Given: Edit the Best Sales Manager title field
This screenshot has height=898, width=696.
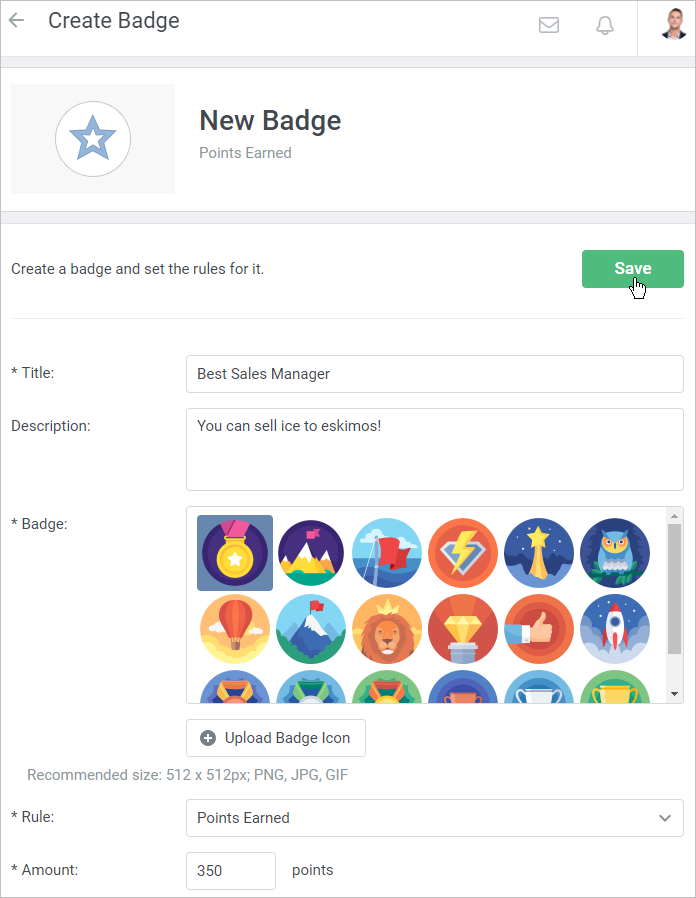Looking at the screenshot, I should pyautogui.click(x=434, y=372).
